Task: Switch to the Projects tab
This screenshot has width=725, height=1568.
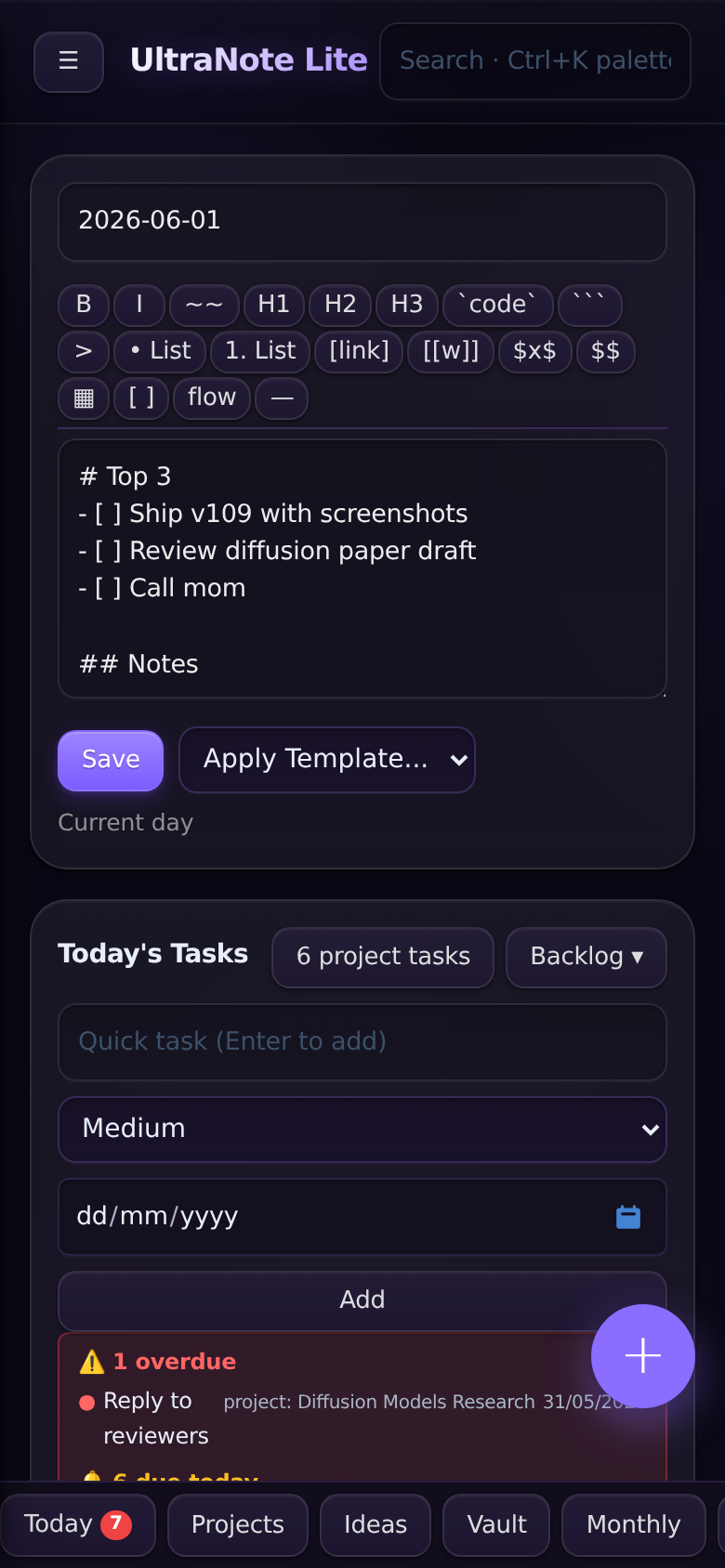Action: coord(238,1525)
